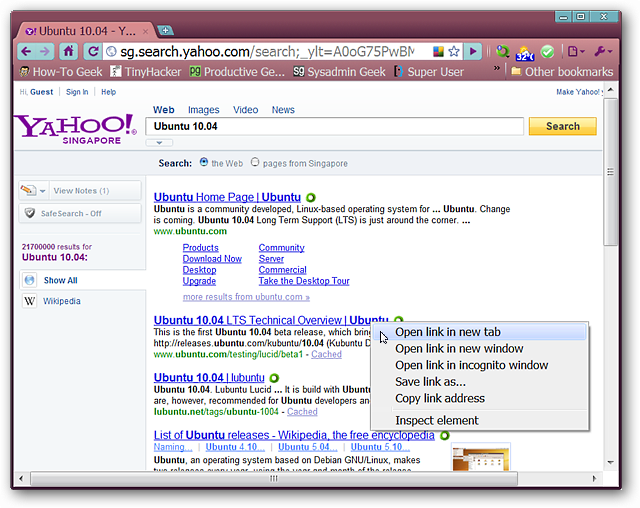Choose "Open link in incognito window"
The width and height of the screenshot is (640, 508).
[471, 365]
